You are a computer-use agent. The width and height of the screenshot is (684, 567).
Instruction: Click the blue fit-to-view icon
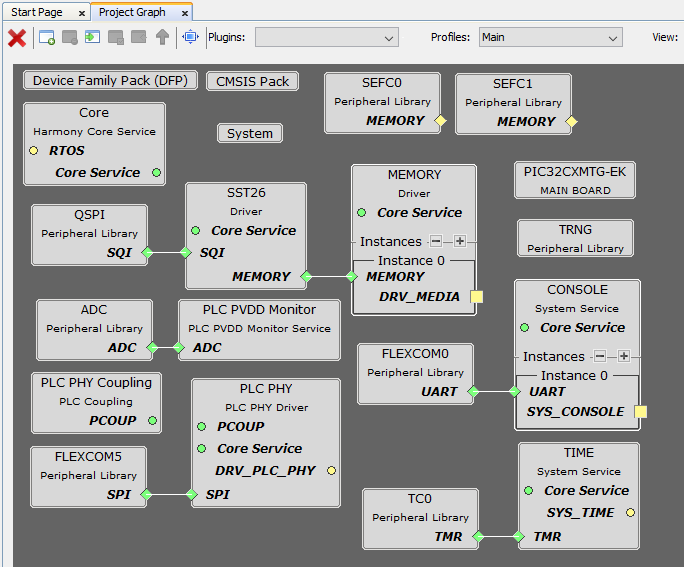click(190, 37)
